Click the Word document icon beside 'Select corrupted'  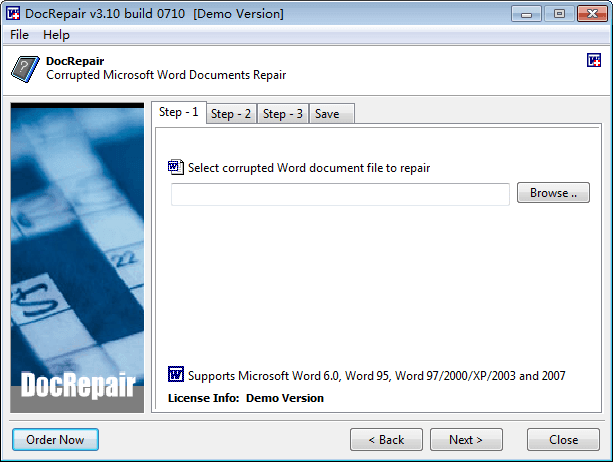click(x=176, y=167)
